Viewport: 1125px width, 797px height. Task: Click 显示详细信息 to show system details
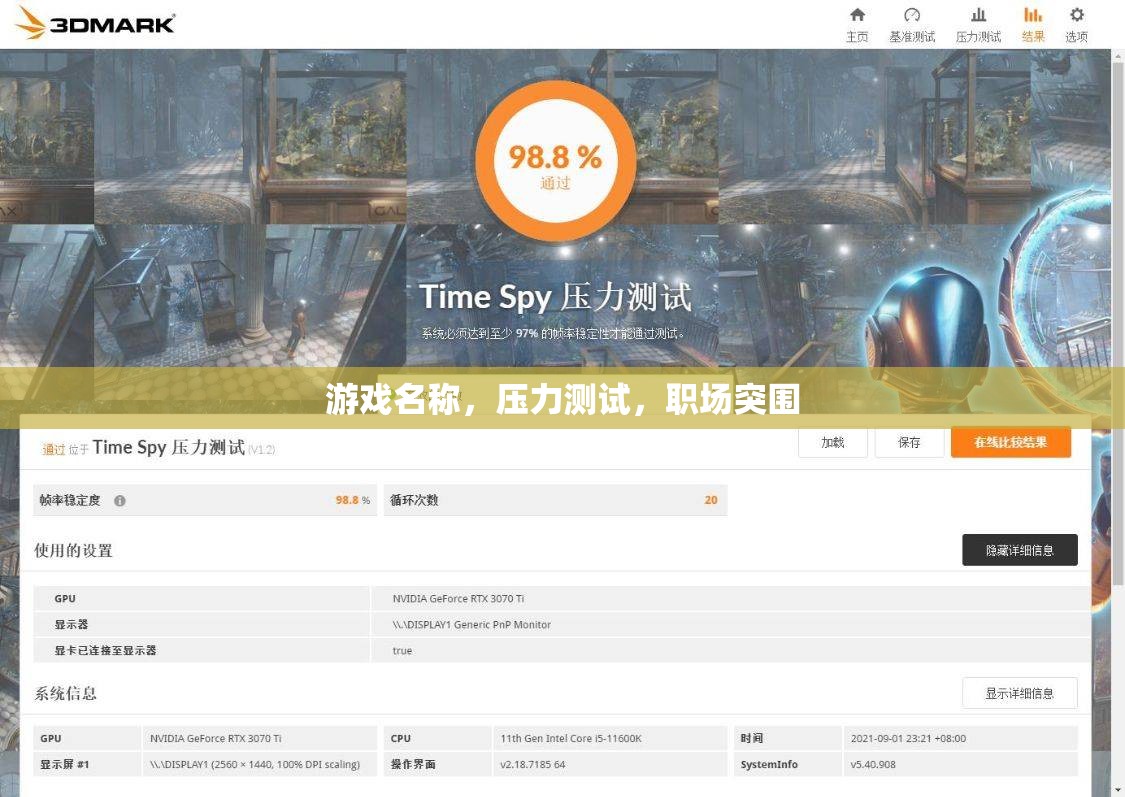pyautogui.click(x=1020, y=693)
